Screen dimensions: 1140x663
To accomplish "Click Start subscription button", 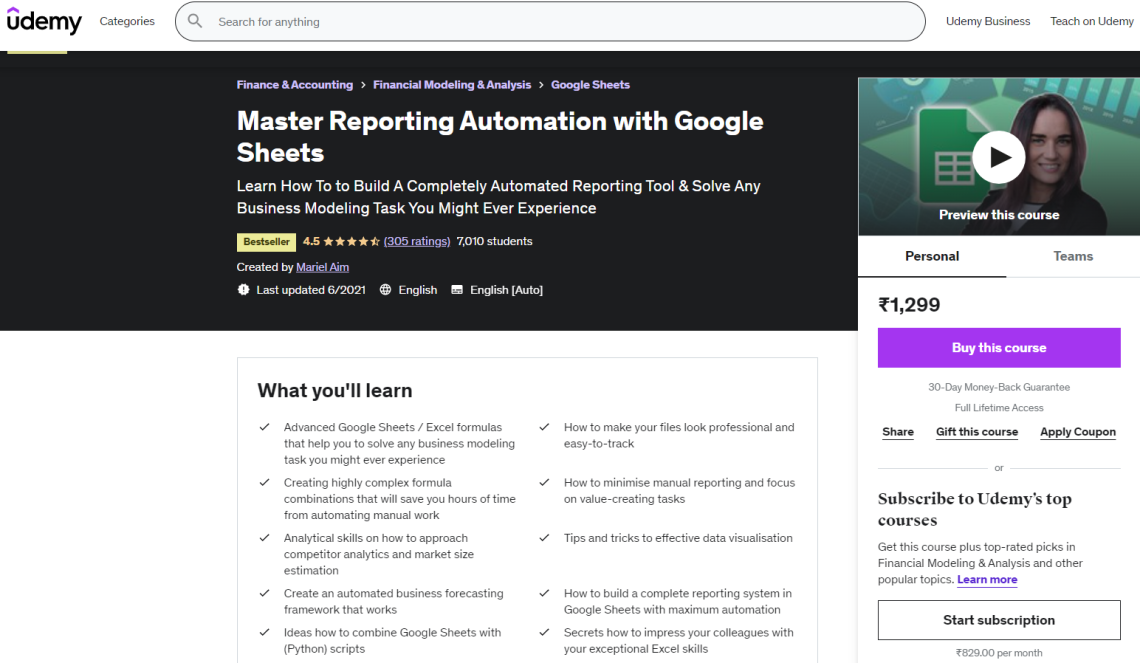I will click(998, 620).
